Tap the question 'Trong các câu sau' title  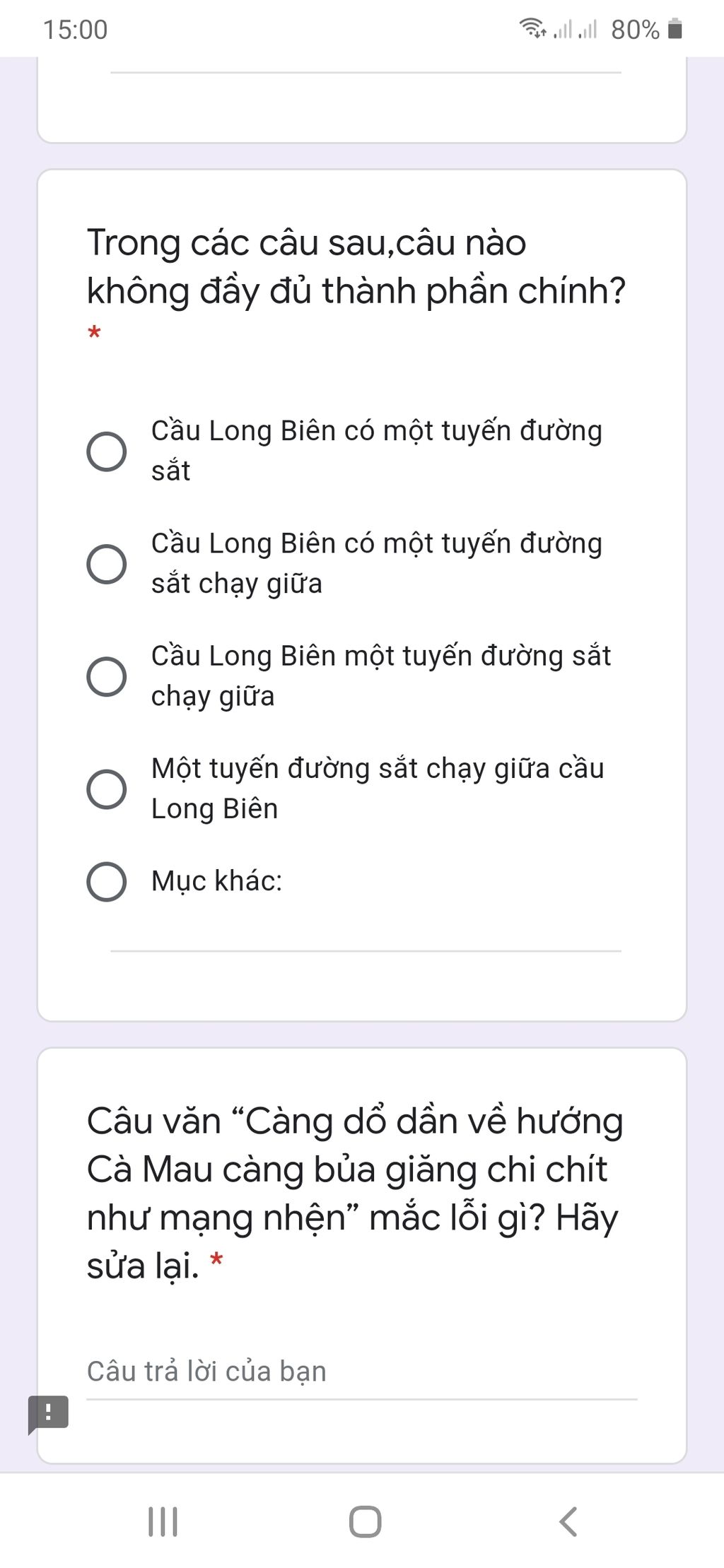[356, 266]
